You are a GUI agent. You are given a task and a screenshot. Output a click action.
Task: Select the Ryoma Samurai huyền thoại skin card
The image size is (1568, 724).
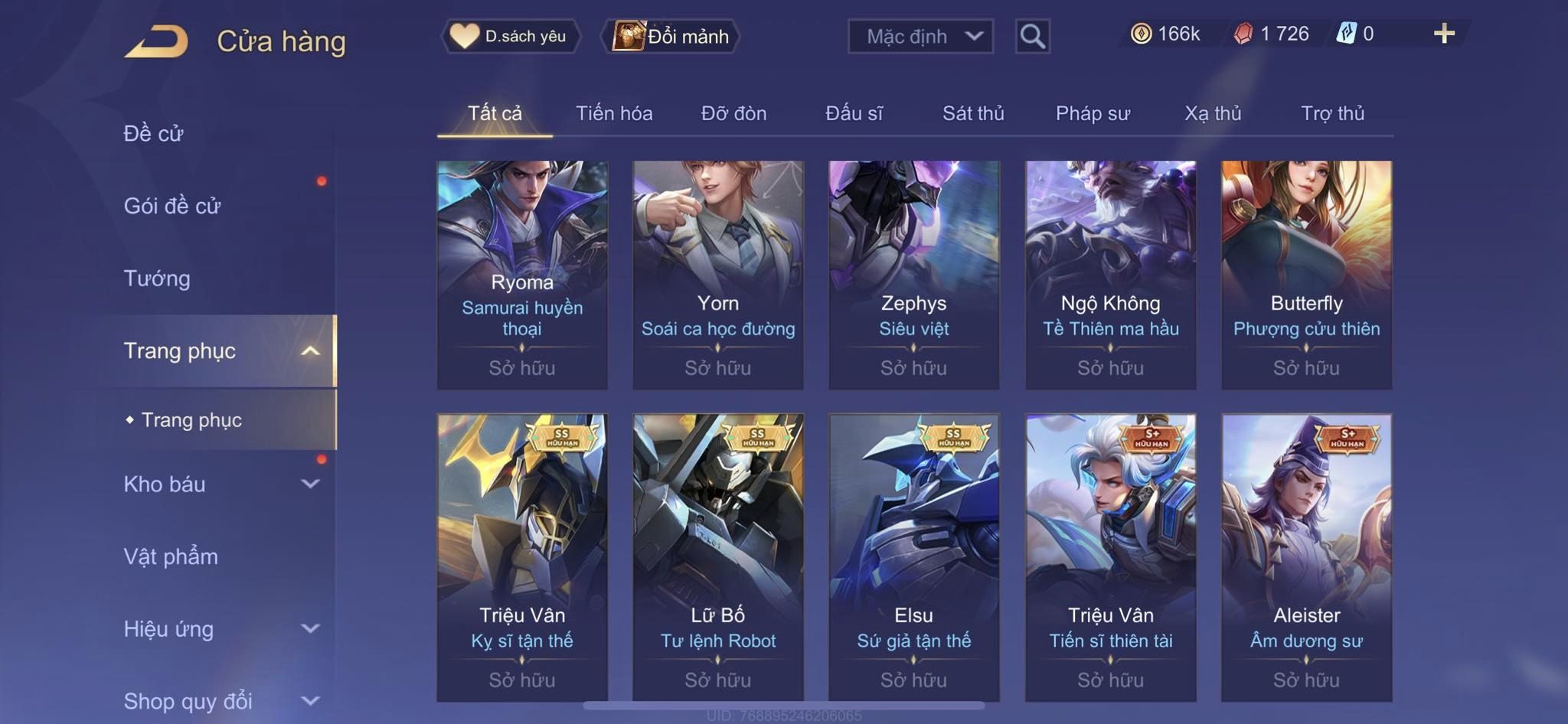coord(522,275)
